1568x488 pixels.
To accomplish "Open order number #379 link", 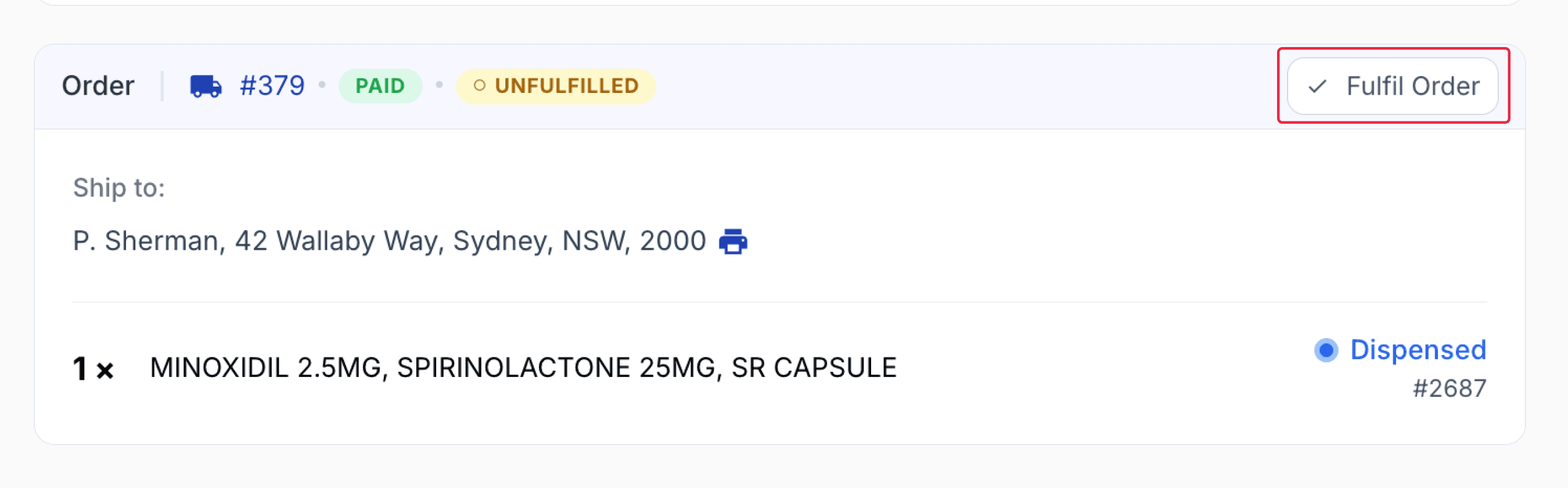I will (x=272, y=86).
